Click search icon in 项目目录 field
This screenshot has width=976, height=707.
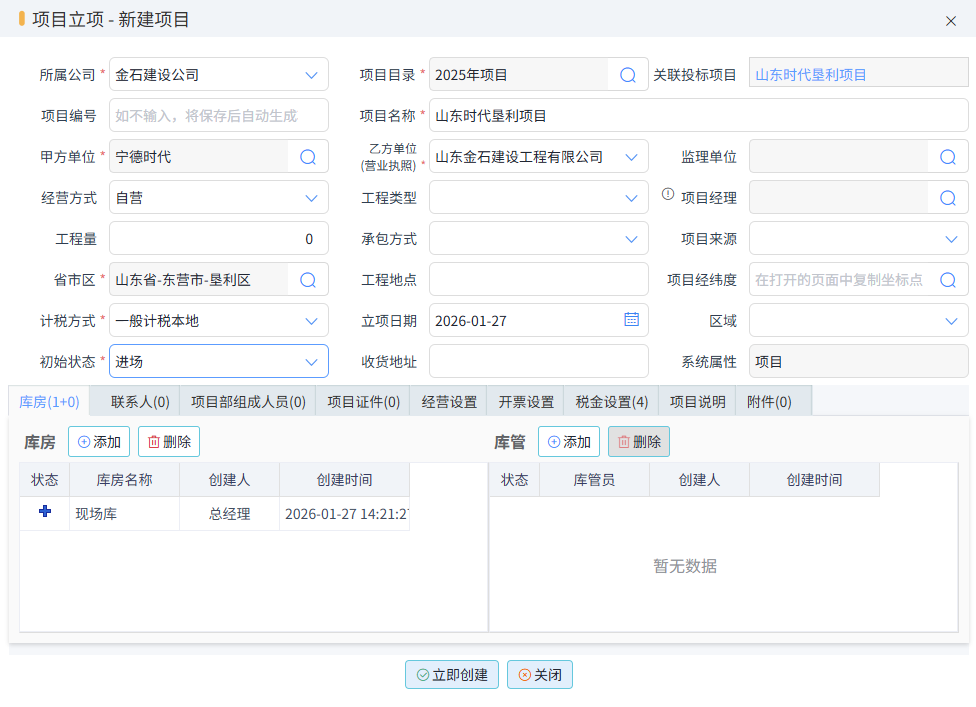[x=628, y=75]
